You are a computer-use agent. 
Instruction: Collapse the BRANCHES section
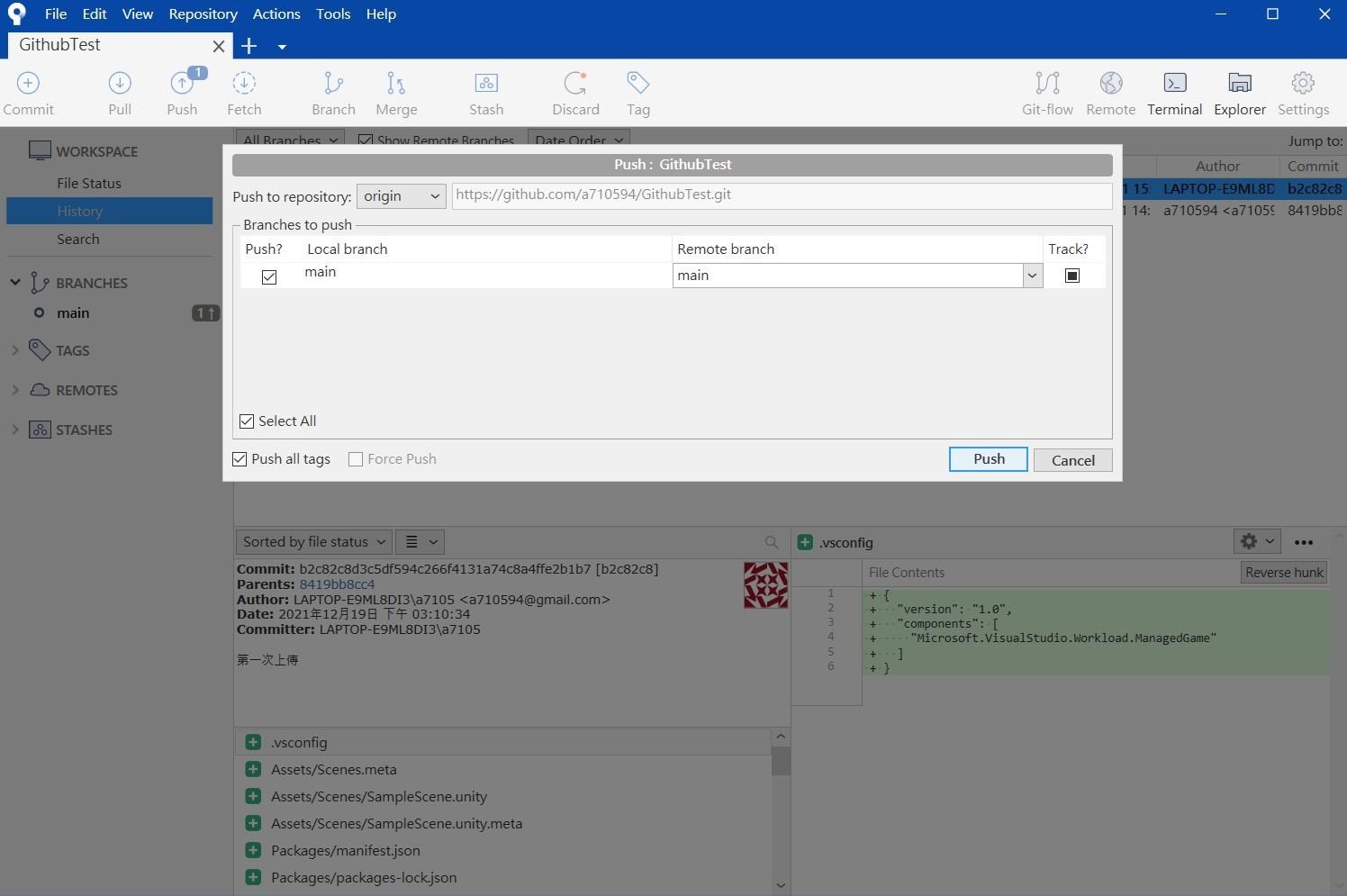(15, 283)
